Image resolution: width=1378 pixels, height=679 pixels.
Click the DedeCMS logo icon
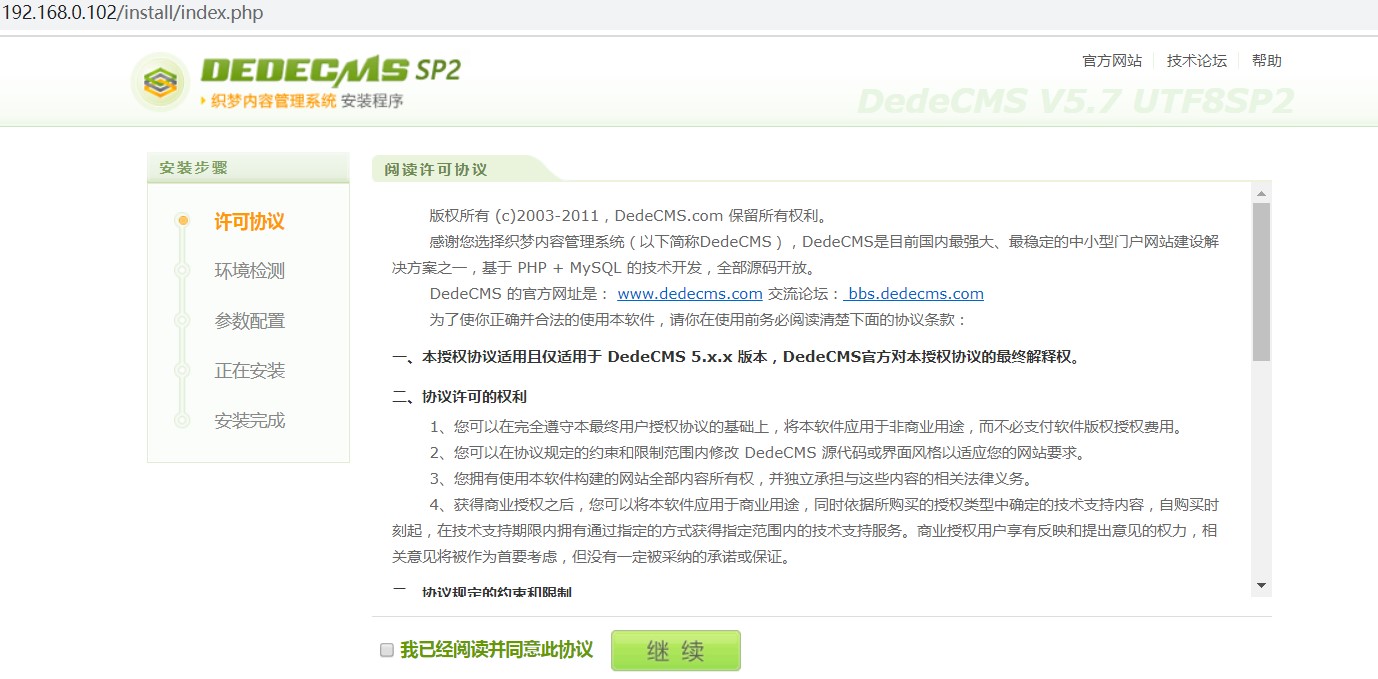tap(158, 81)
